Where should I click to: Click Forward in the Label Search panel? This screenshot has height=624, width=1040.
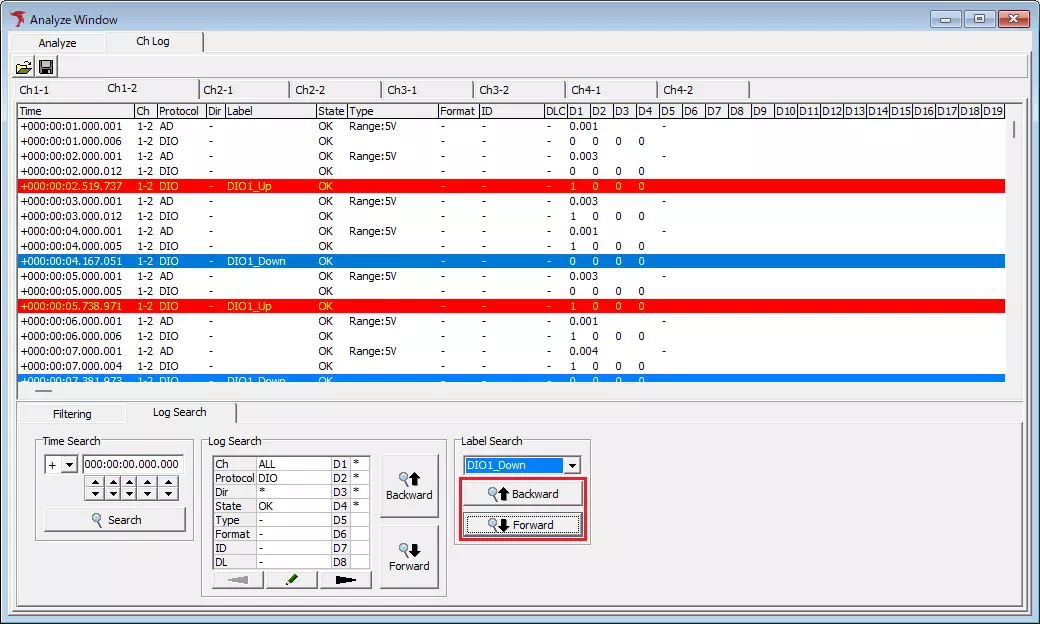tap(522, 524)
